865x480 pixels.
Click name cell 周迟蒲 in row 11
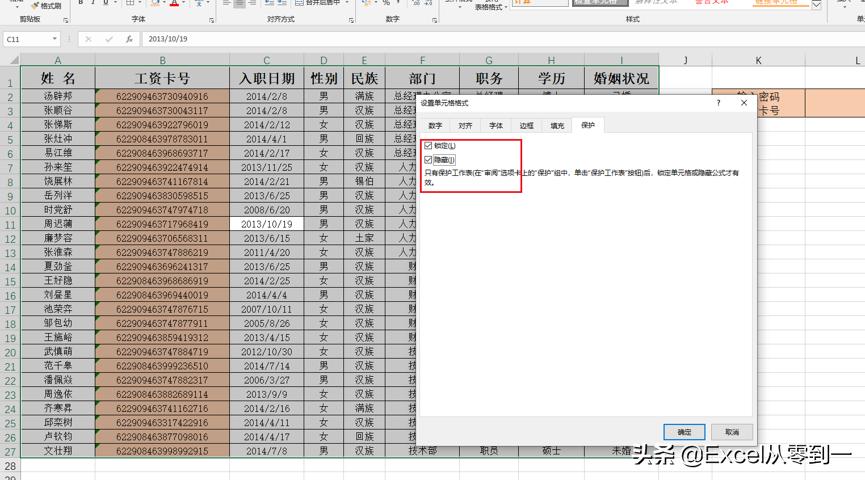click(58, 224)
